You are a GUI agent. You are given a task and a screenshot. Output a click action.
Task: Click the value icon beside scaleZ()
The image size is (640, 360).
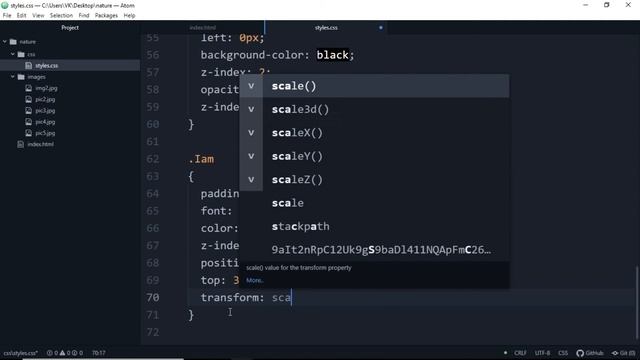[251, 180]
